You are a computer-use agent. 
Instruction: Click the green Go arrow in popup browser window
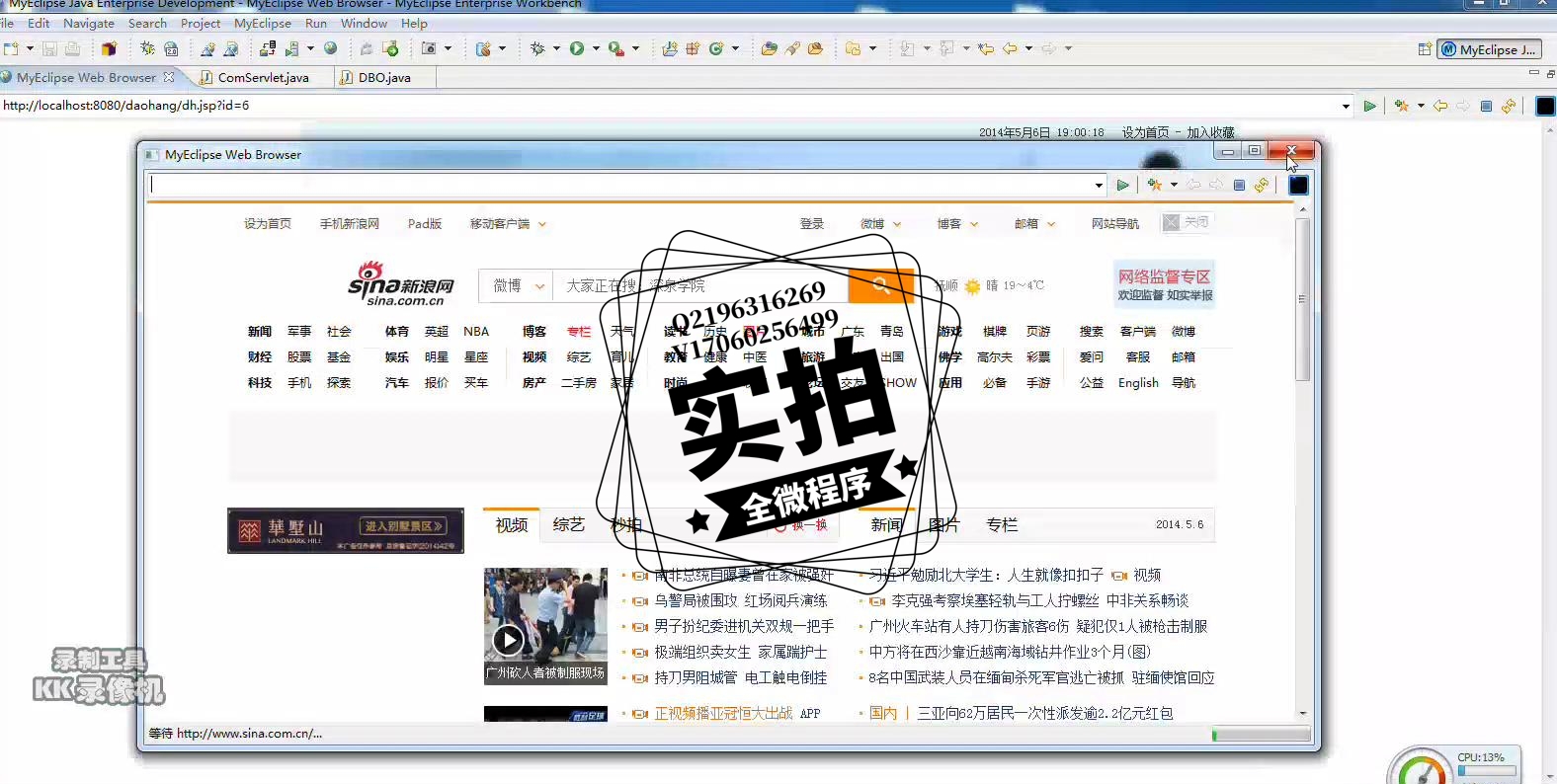click(x=1123, y=185)
